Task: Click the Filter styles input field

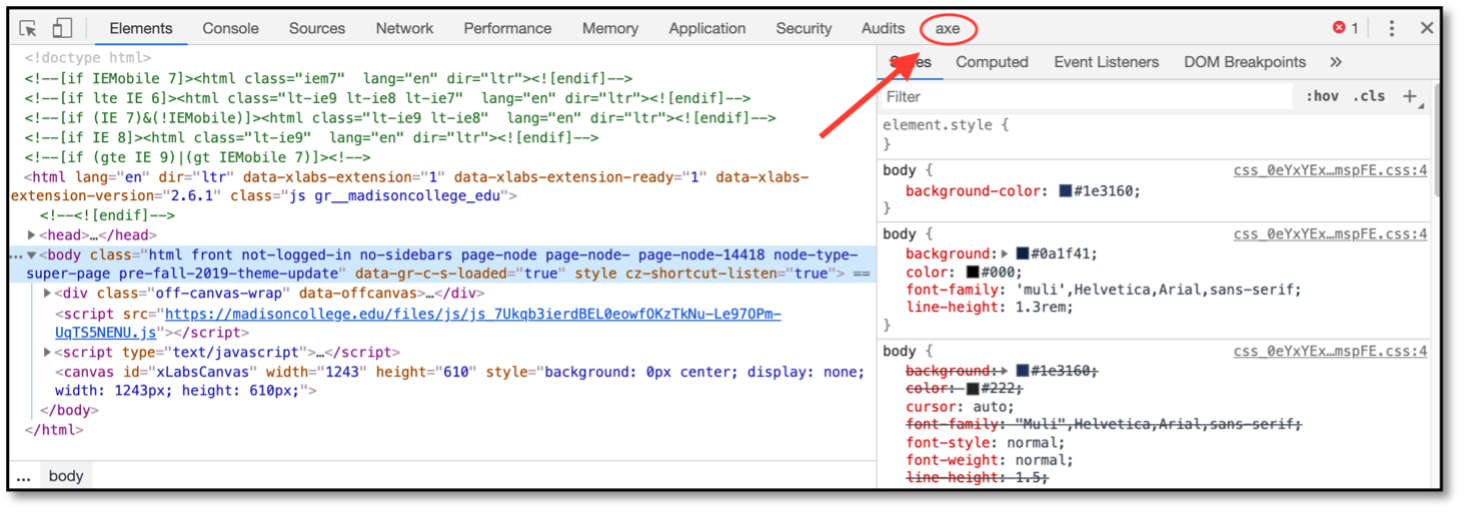Action: (x=1088, y=96)
